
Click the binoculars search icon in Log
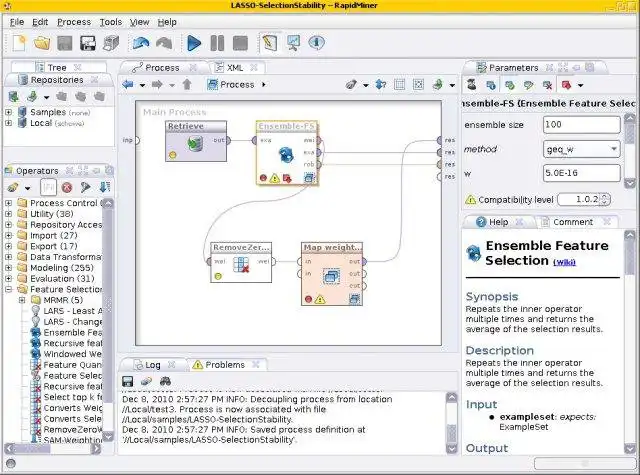click(x=165, y=381)
